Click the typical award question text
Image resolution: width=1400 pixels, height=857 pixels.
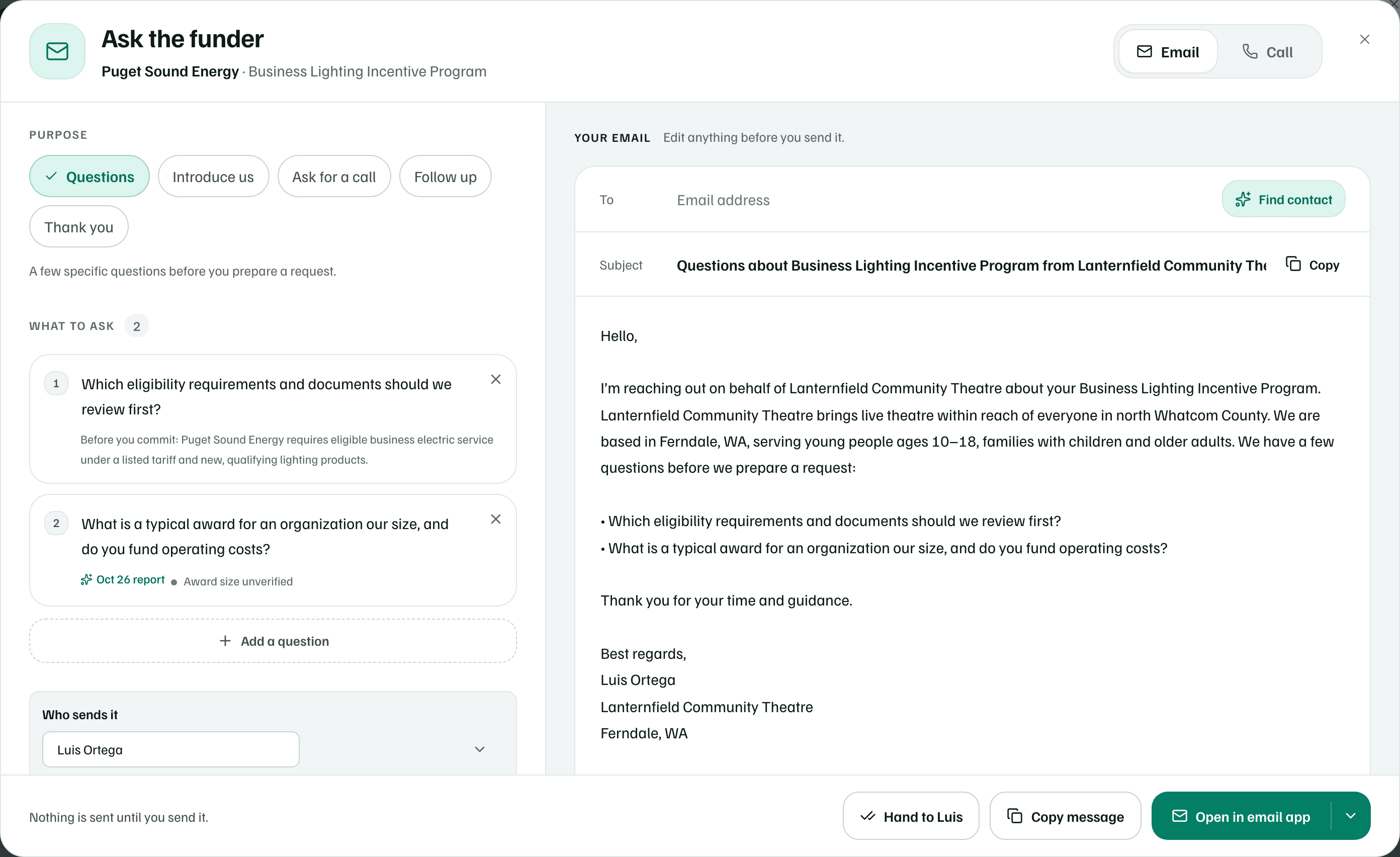[265, 537]
